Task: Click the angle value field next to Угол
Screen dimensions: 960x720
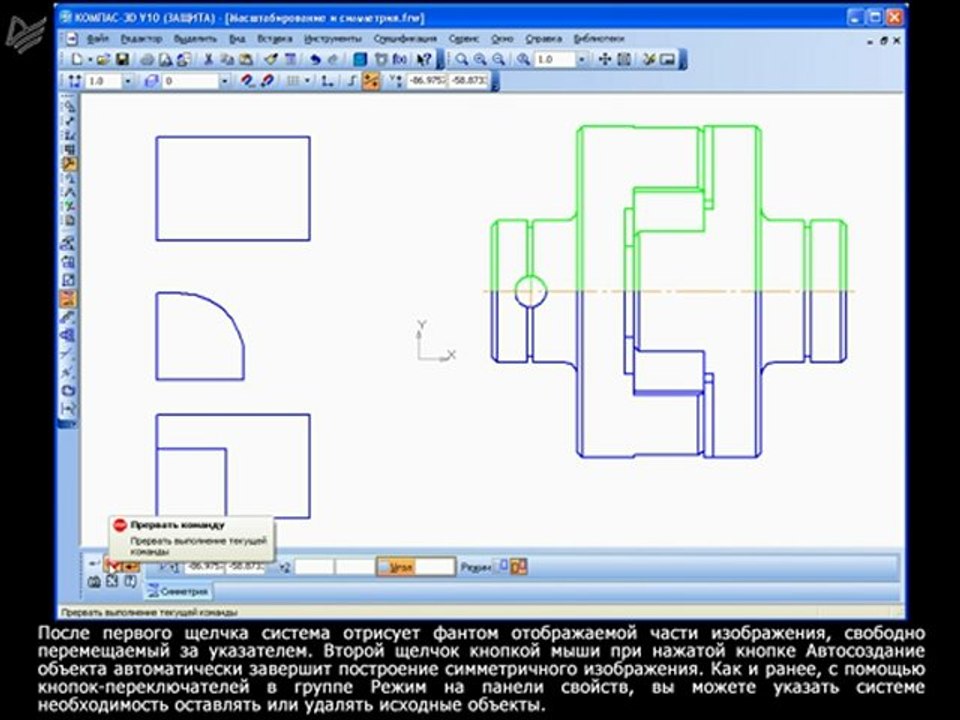Action: click(435, 566)
